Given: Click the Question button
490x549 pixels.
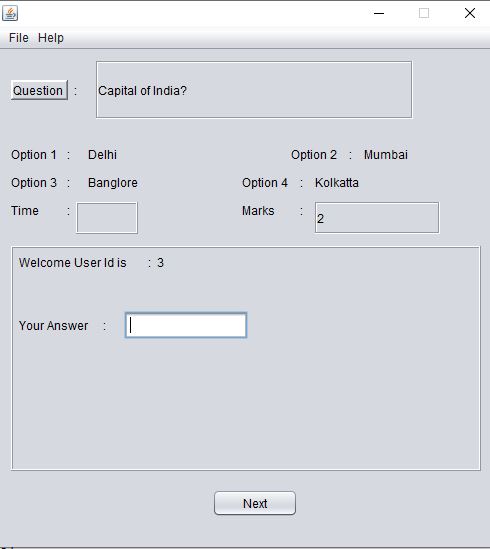Looking at the screenshot, I should pyautogui.click(x=39, y=90).
